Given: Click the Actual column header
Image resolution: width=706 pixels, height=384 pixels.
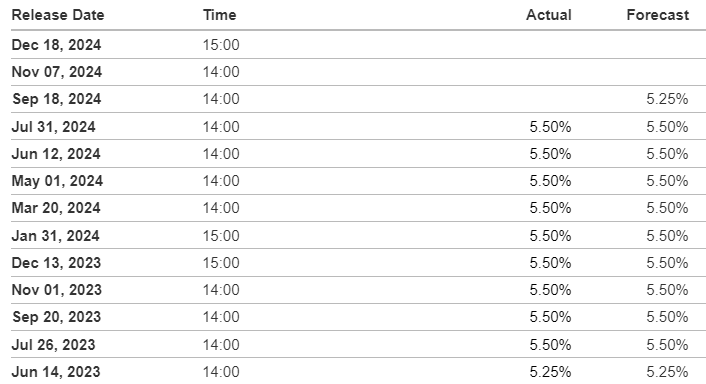Looking at the screenshot, I should tap(549, 15).
